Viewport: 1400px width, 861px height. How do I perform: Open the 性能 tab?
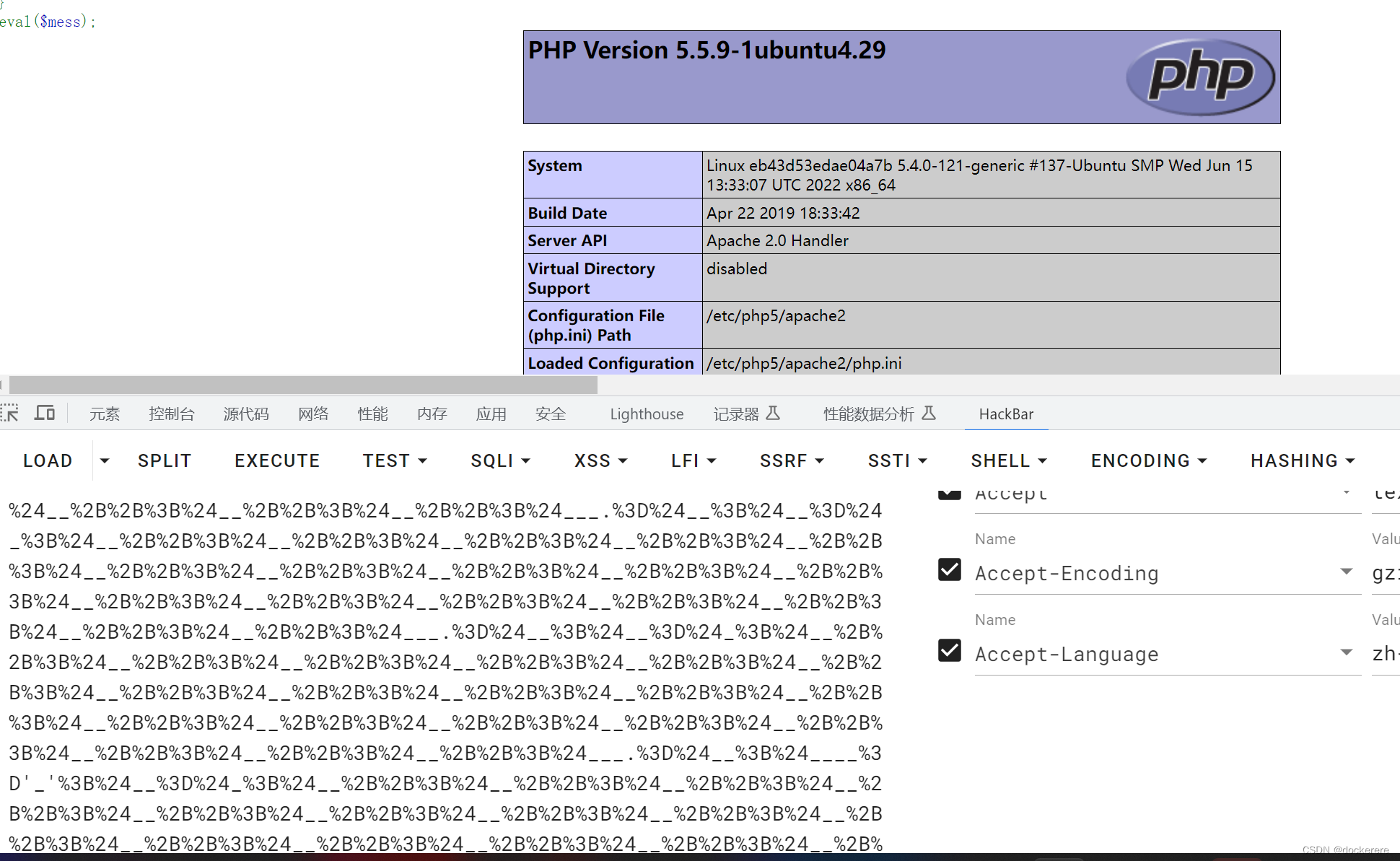pyautogui.click(x=373, y=414)
